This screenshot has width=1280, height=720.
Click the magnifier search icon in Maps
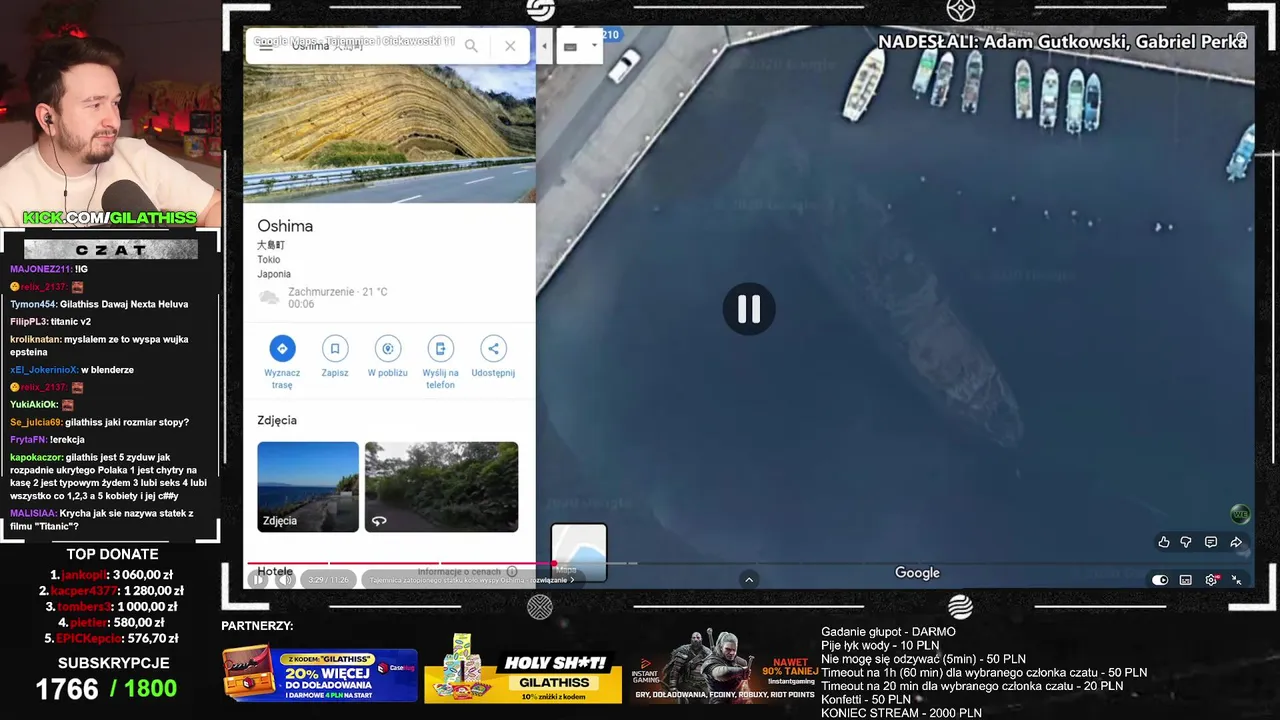tap(471, 46)
